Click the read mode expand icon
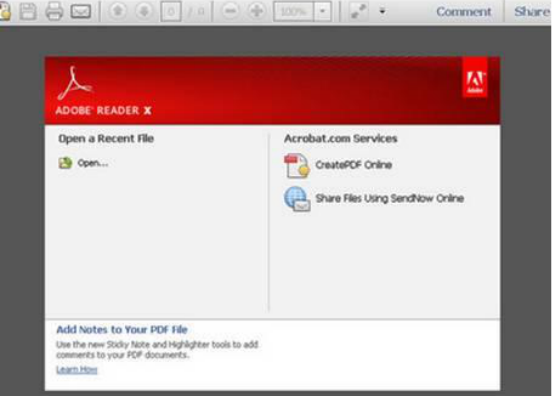The image size is (555, 397). tap(358, 11)
